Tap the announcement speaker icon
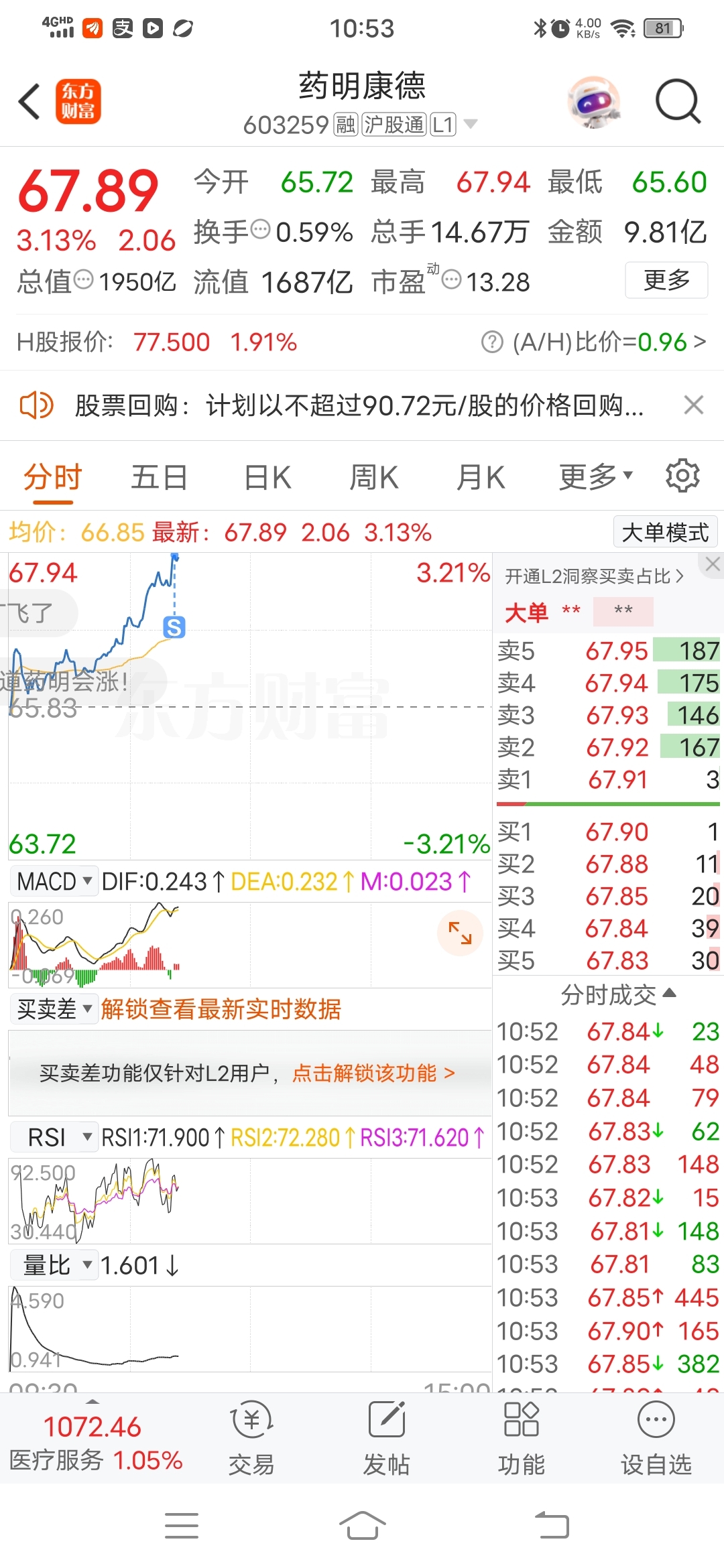Viewport: 724px width, 1568px height. [36, 405]
